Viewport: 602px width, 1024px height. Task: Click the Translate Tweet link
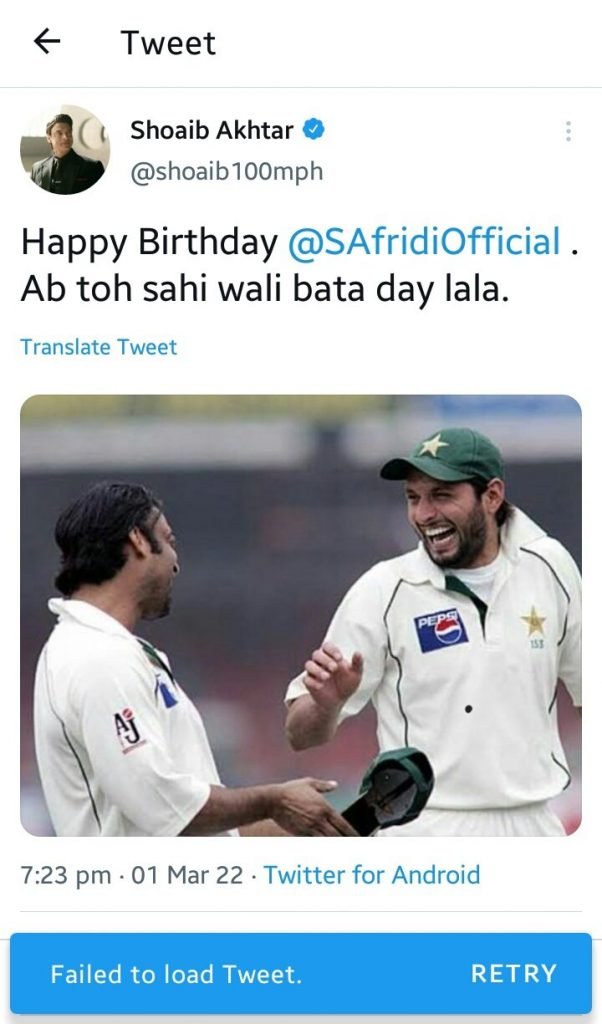click(99, 347)
